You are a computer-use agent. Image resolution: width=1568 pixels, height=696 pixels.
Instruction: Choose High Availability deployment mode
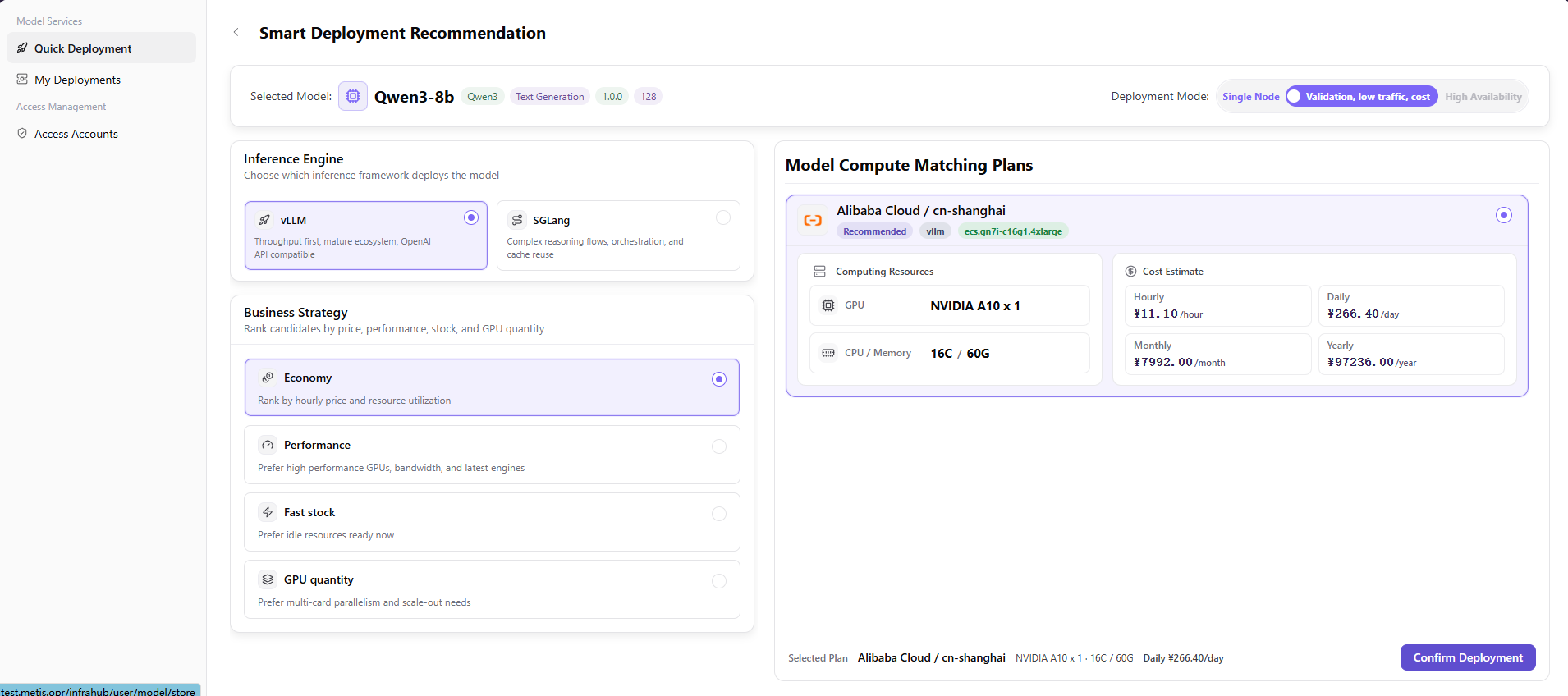(1483, 97)
